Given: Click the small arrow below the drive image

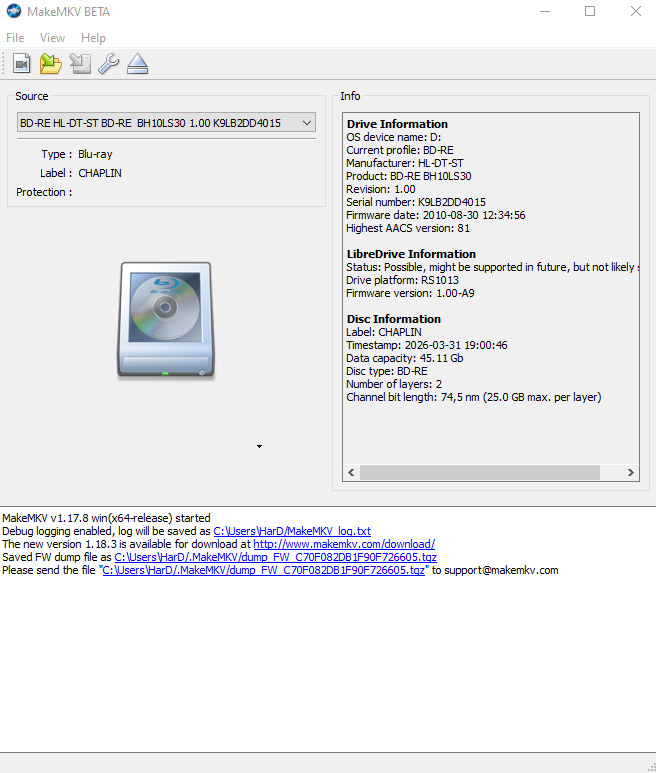Looking at the screenshot, I should pos(260,446).
